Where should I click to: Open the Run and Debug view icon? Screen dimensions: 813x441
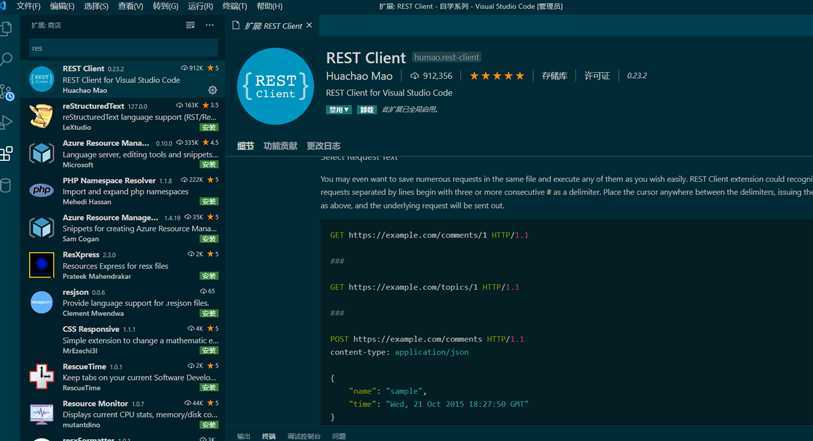[7, 122]
